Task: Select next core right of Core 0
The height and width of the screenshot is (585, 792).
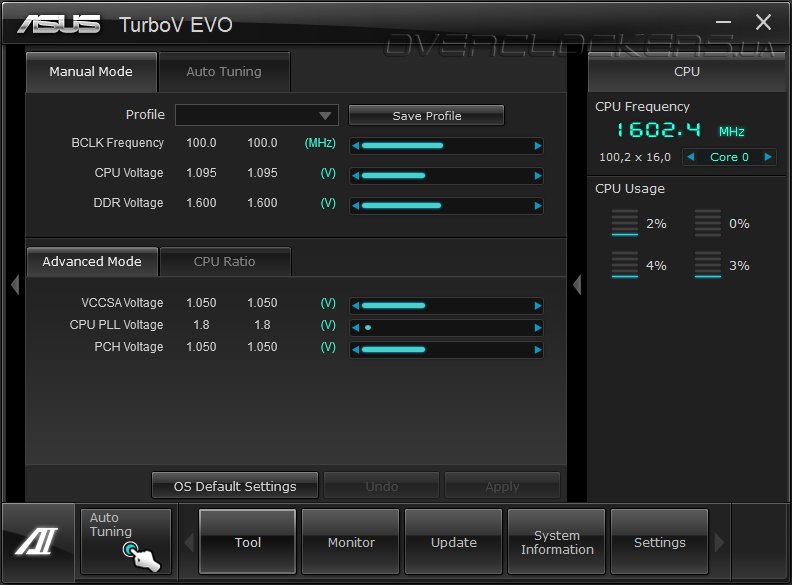Action: (768, 157)
